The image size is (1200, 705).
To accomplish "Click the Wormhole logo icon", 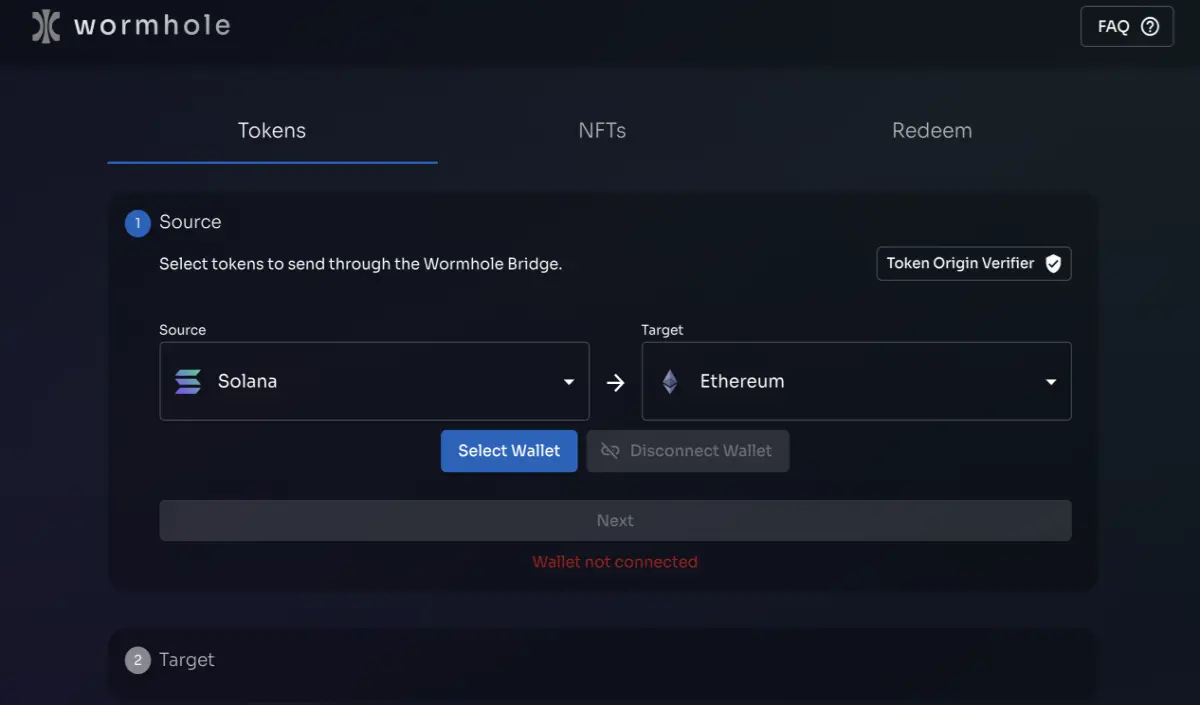I will [46, 26].
